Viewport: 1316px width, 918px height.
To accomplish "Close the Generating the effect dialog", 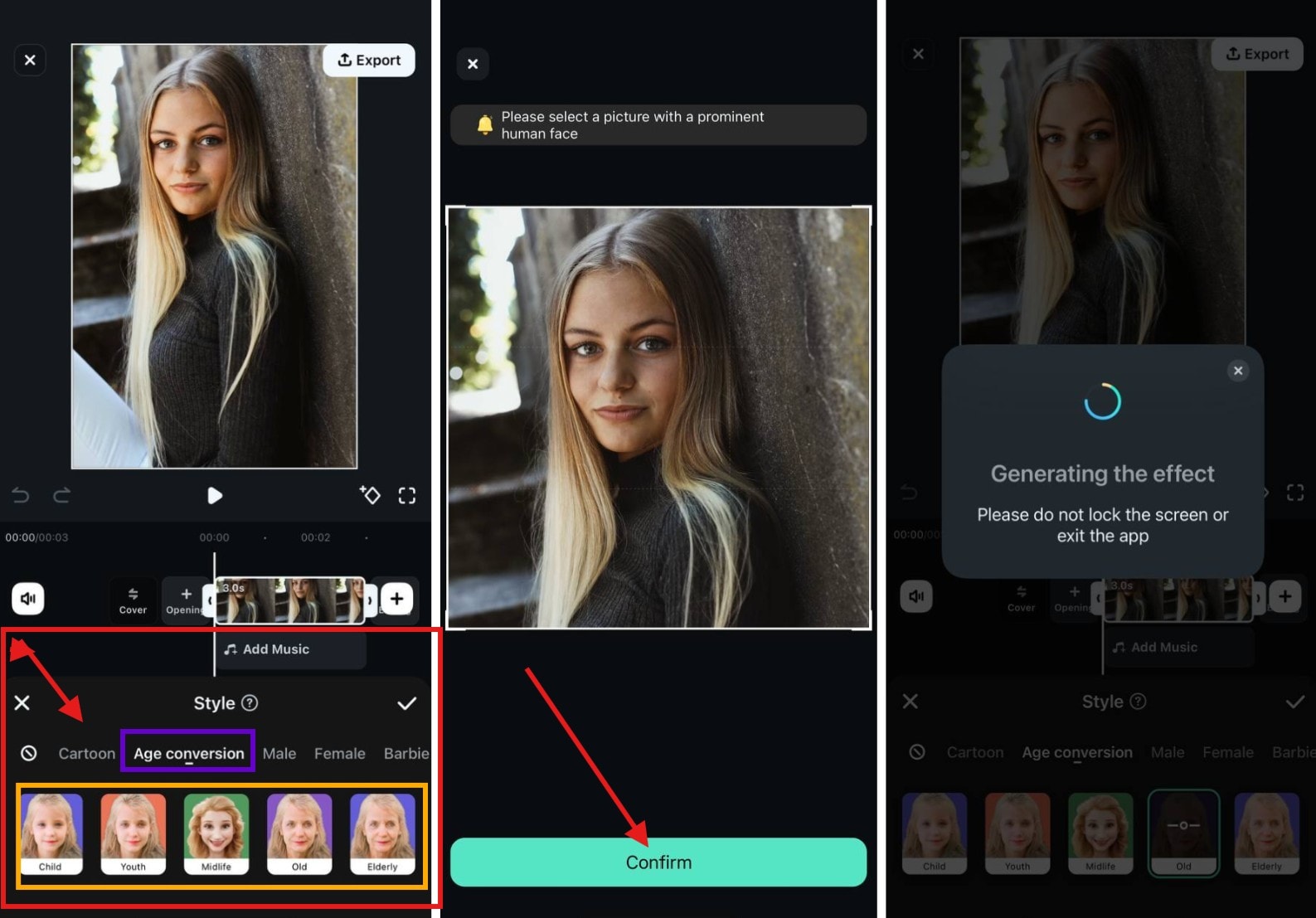I will pos(1238,371).
